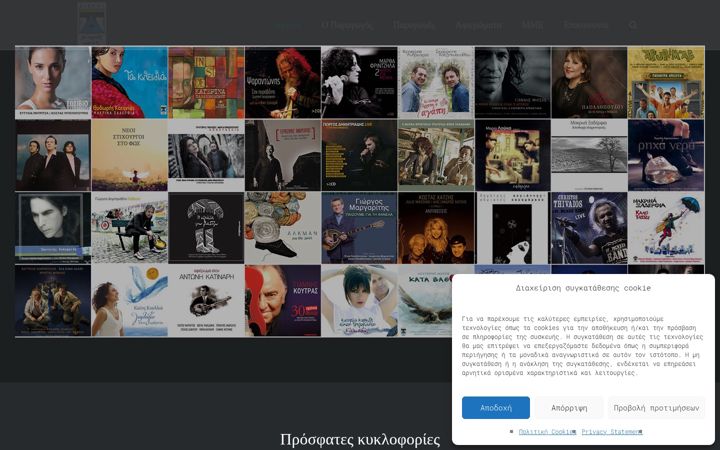
Task: Open the Christos Thivaios Live album cover
Action: pyautogui.click(x=589, y=228)
